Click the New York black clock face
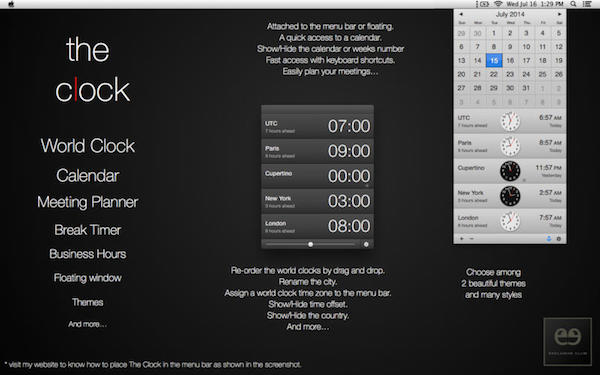600x375 pixels. point(510,196)
